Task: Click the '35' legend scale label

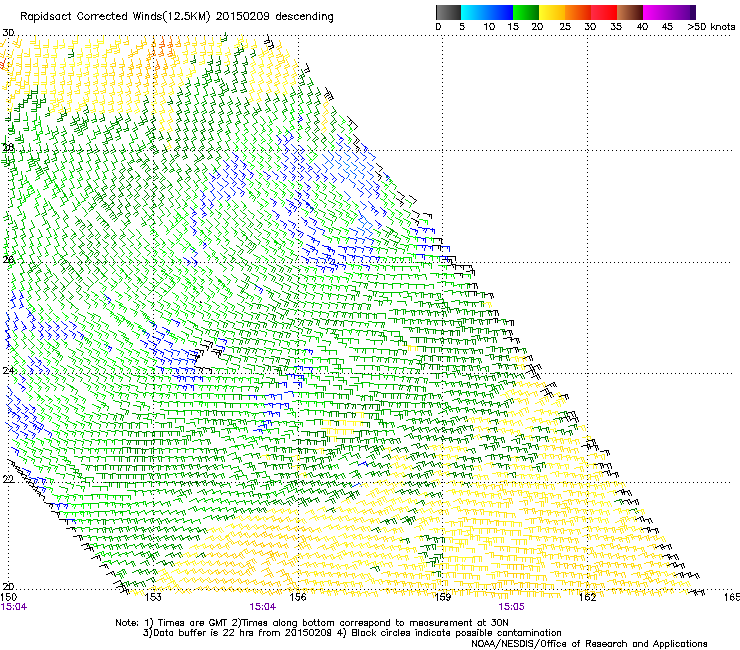Action: (616, 27)
